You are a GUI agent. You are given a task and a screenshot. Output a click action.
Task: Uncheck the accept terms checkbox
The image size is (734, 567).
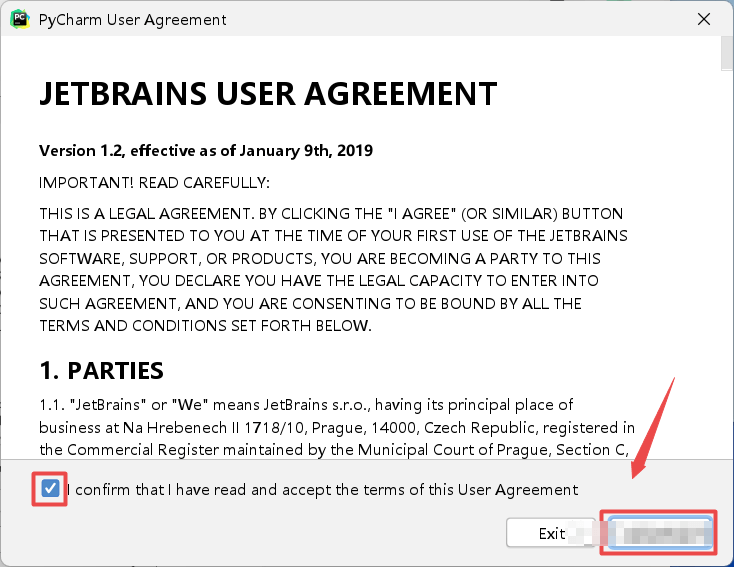pyautogui.click(x=50, y=489)
